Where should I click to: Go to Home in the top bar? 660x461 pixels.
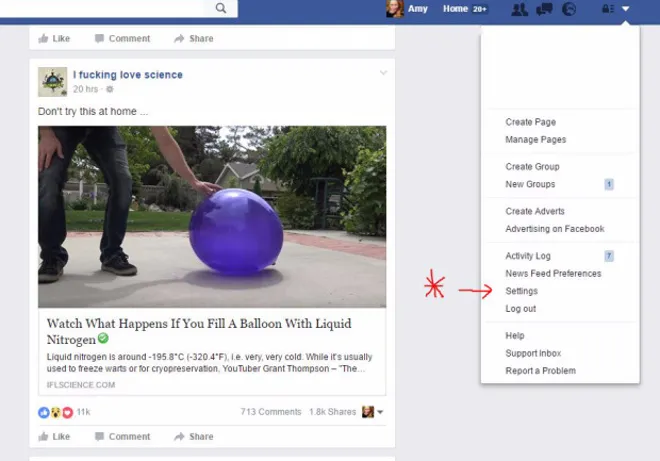[x=455, y=9]
